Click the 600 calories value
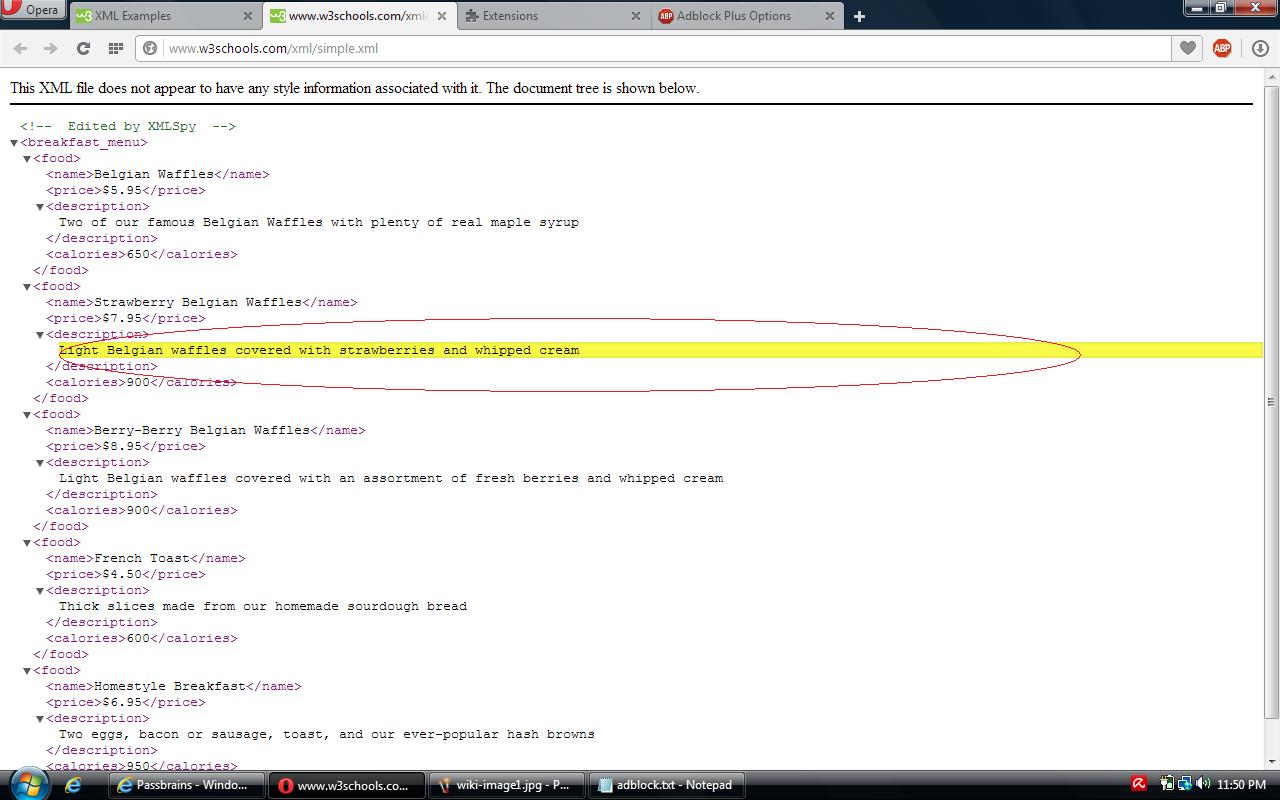Image resolution: width=1280 pixels, height=800 pixels. click(x=138, y=638)
